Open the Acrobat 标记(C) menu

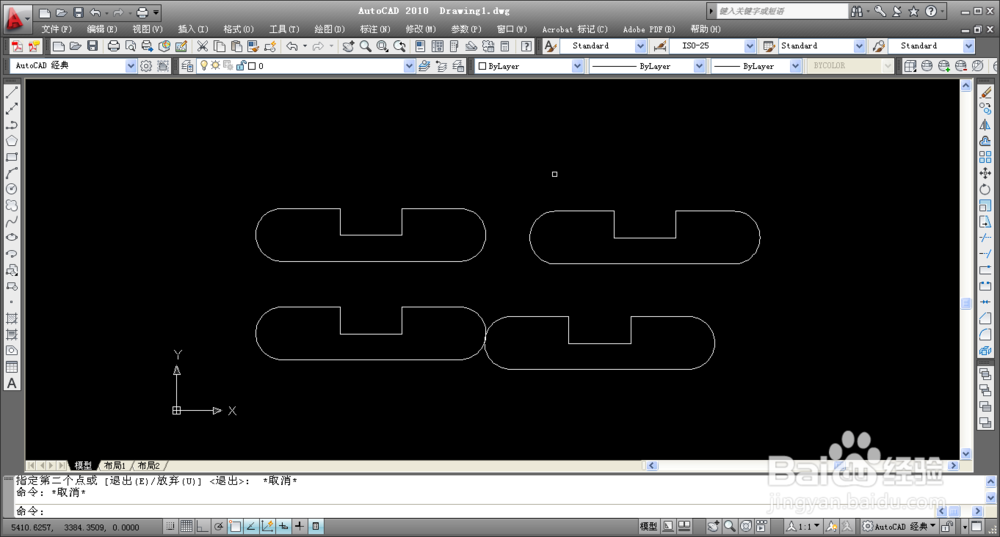coord(575,29)
